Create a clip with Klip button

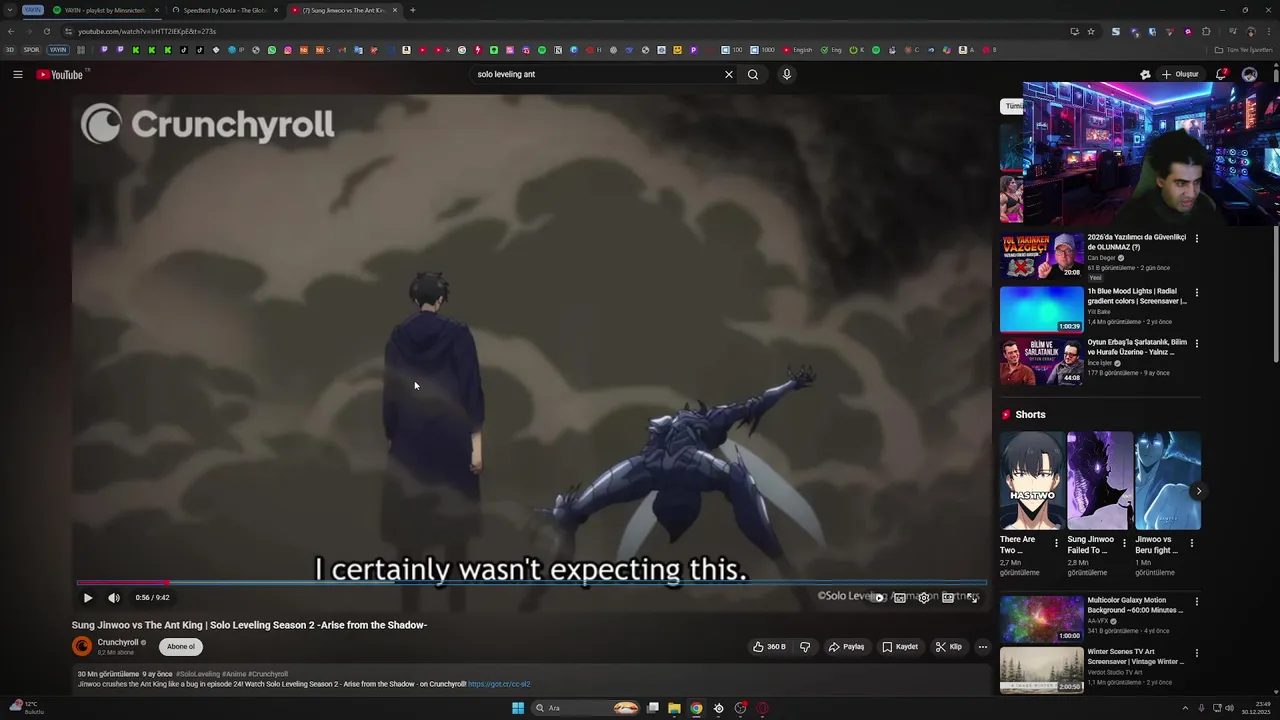[949, 647]
